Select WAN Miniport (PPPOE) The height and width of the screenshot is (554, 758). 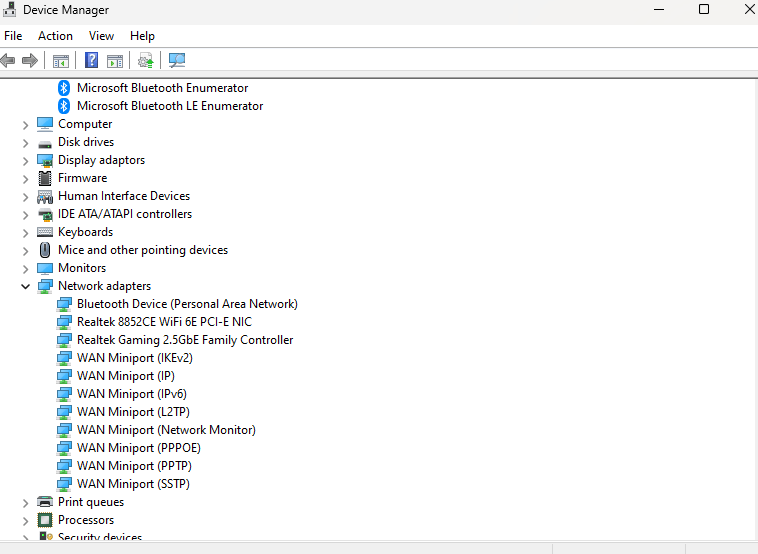[x=139, y=448]
